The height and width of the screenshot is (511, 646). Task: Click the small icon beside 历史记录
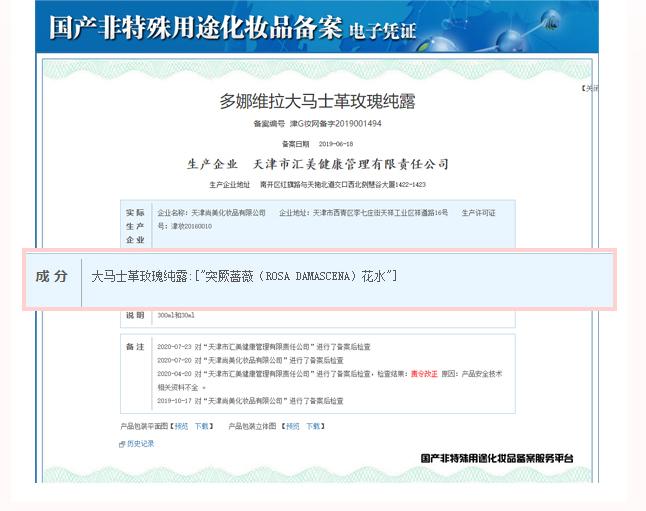click(122, 444)
